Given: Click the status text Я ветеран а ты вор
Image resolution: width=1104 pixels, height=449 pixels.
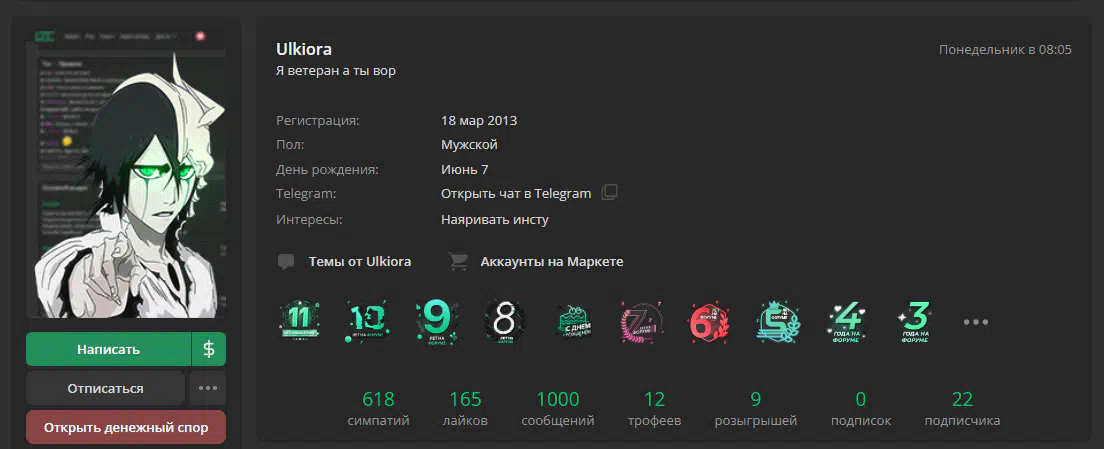Looking at the screenshot, I should point(336,71).
